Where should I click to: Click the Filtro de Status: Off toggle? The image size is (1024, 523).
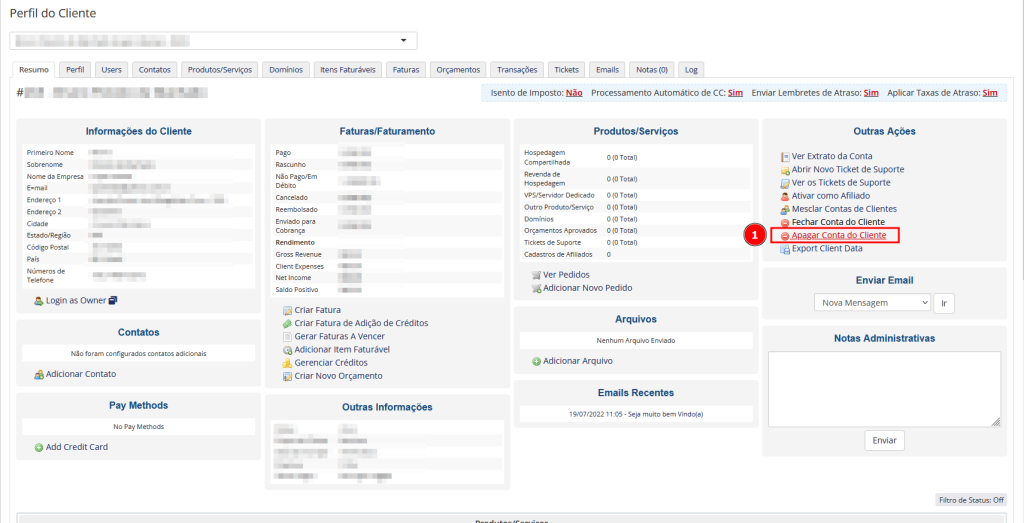coord(970,500)
